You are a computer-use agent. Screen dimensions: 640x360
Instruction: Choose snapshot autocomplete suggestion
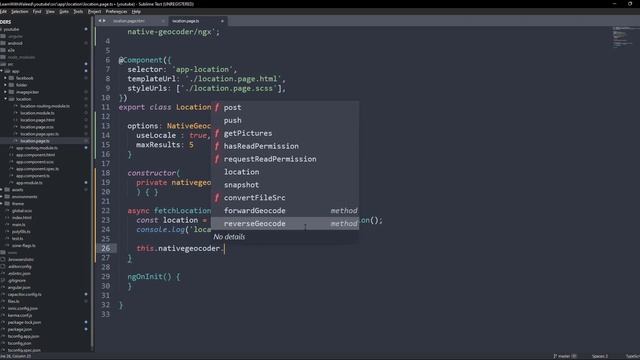285,185
